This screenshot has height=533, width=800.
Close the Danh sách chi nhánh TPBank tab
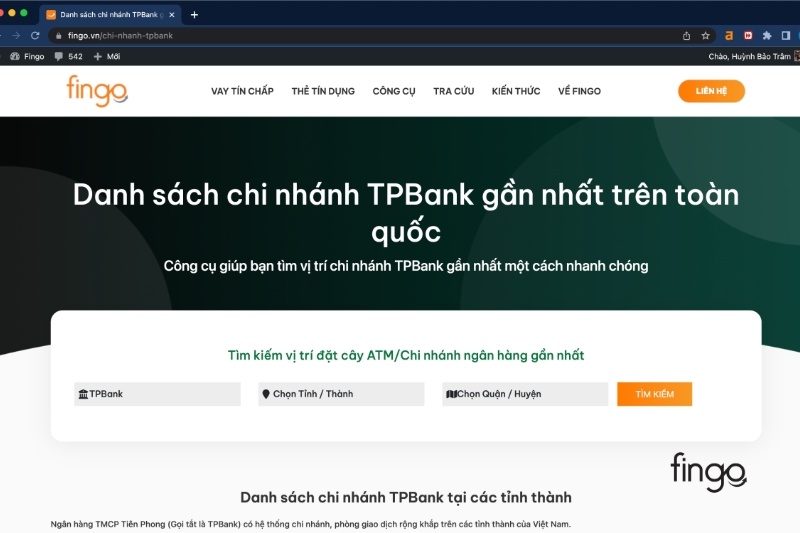click(x=172, y=15)
